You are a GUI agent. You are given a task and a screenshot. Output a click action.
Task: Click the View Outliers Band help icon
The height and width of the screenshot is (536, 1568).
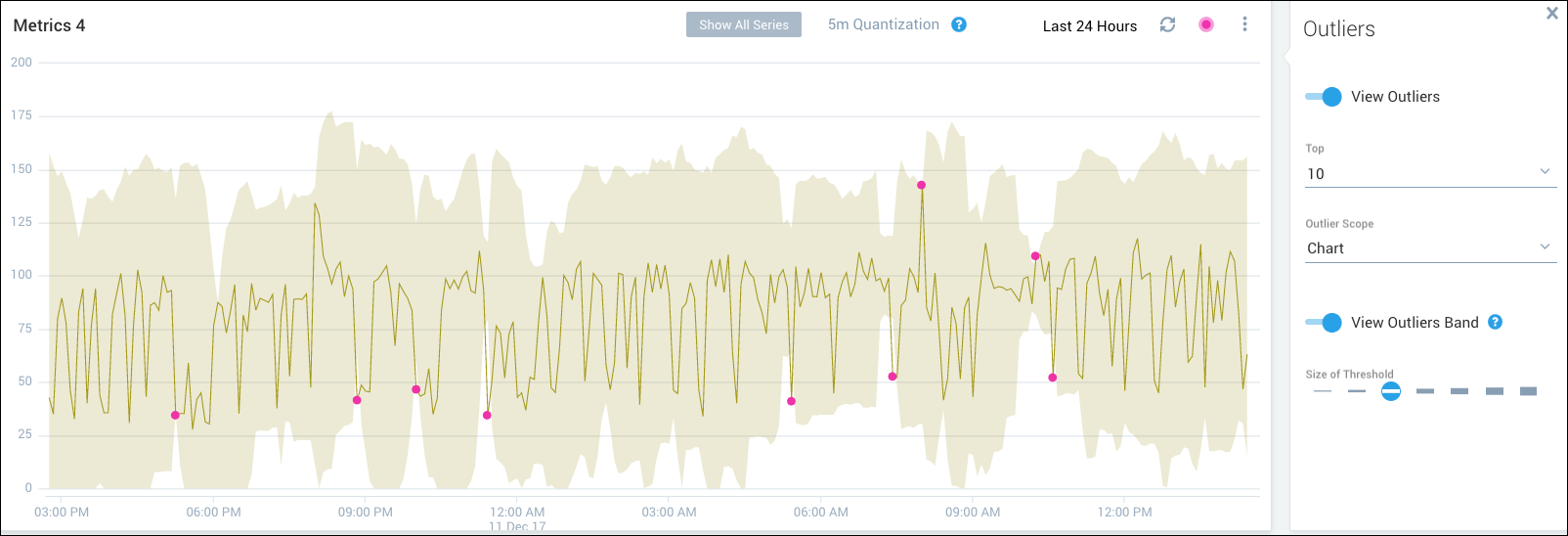coord(1495,322)
